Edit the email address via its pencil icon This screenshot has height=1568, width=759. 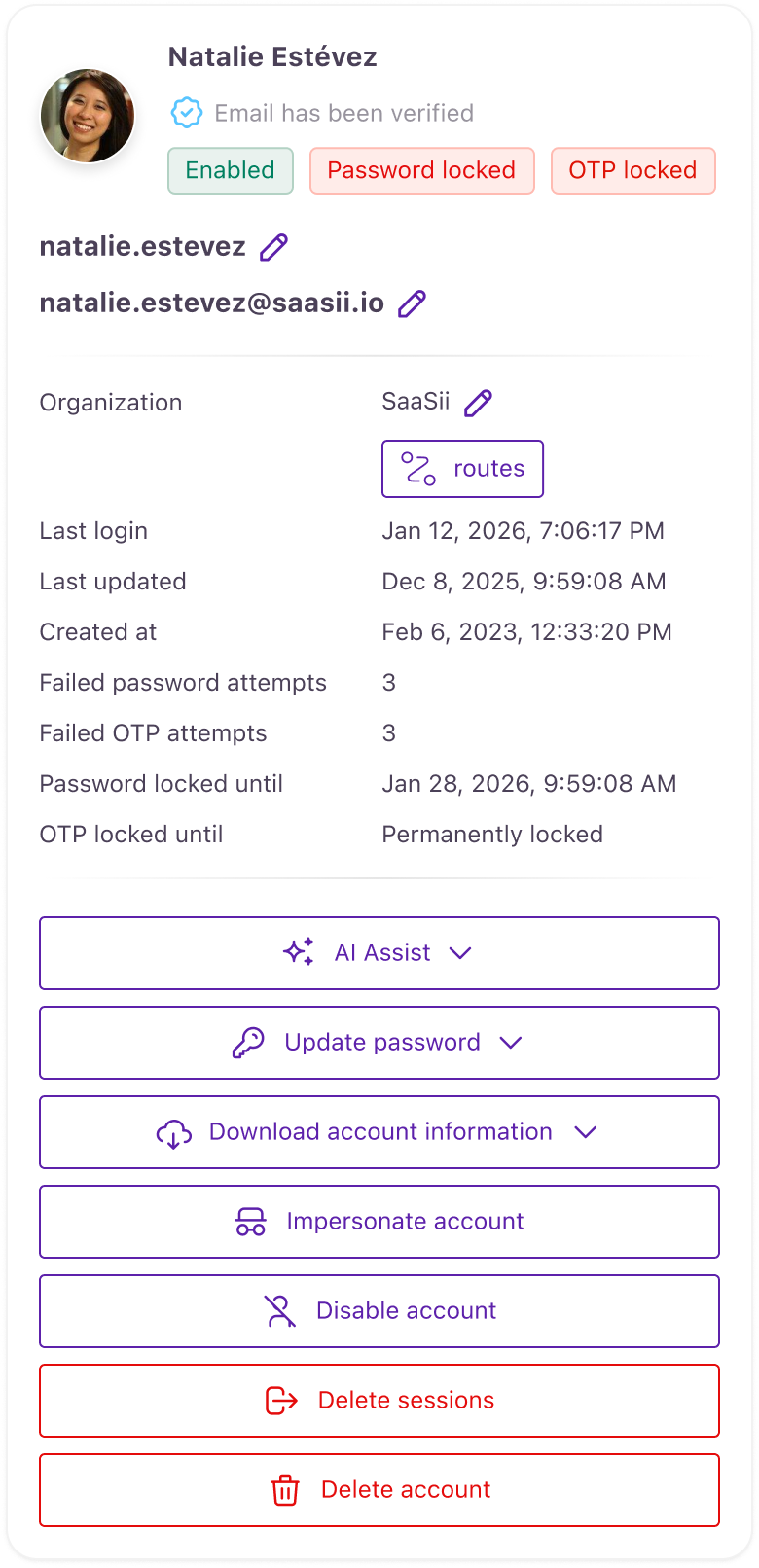[412, 303]
